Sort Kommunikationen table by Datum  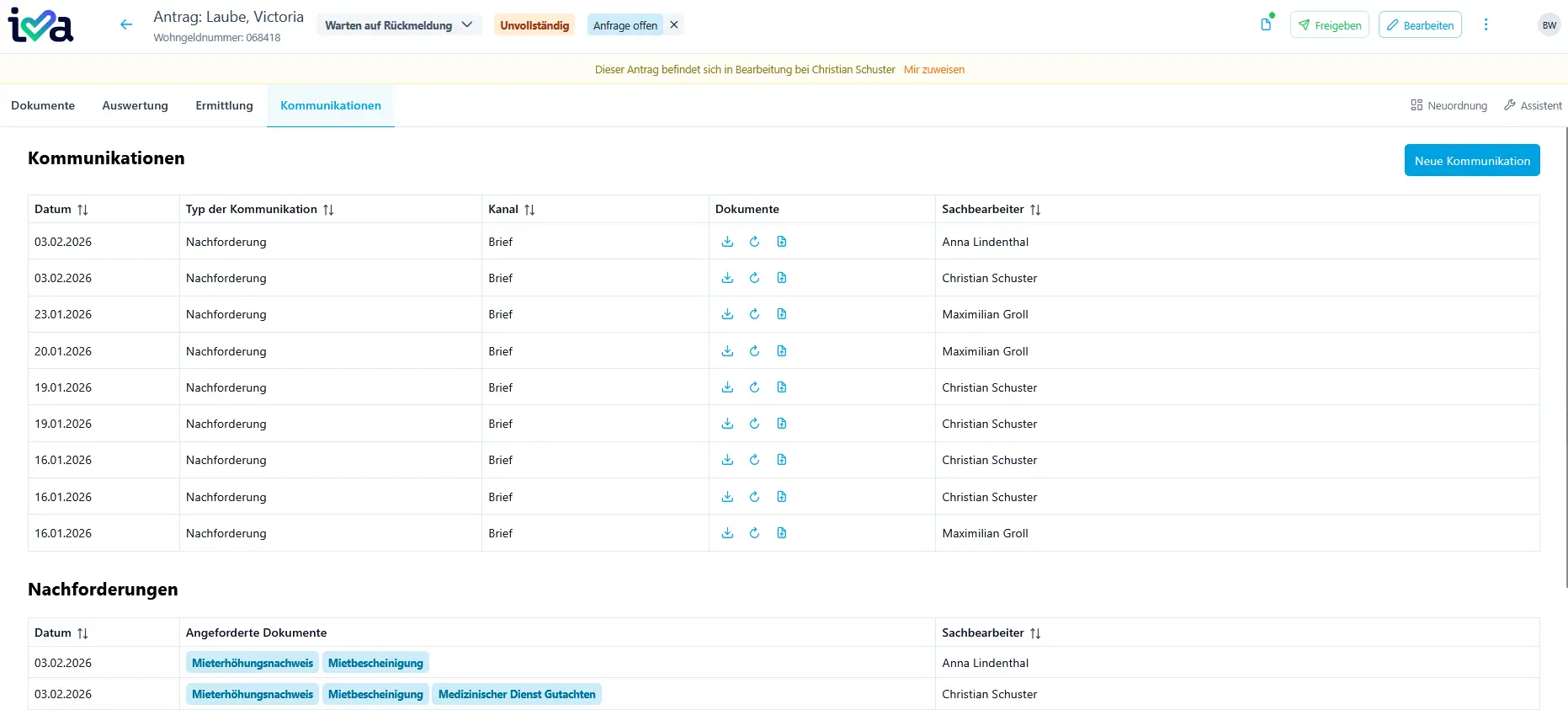click(82, 210)
